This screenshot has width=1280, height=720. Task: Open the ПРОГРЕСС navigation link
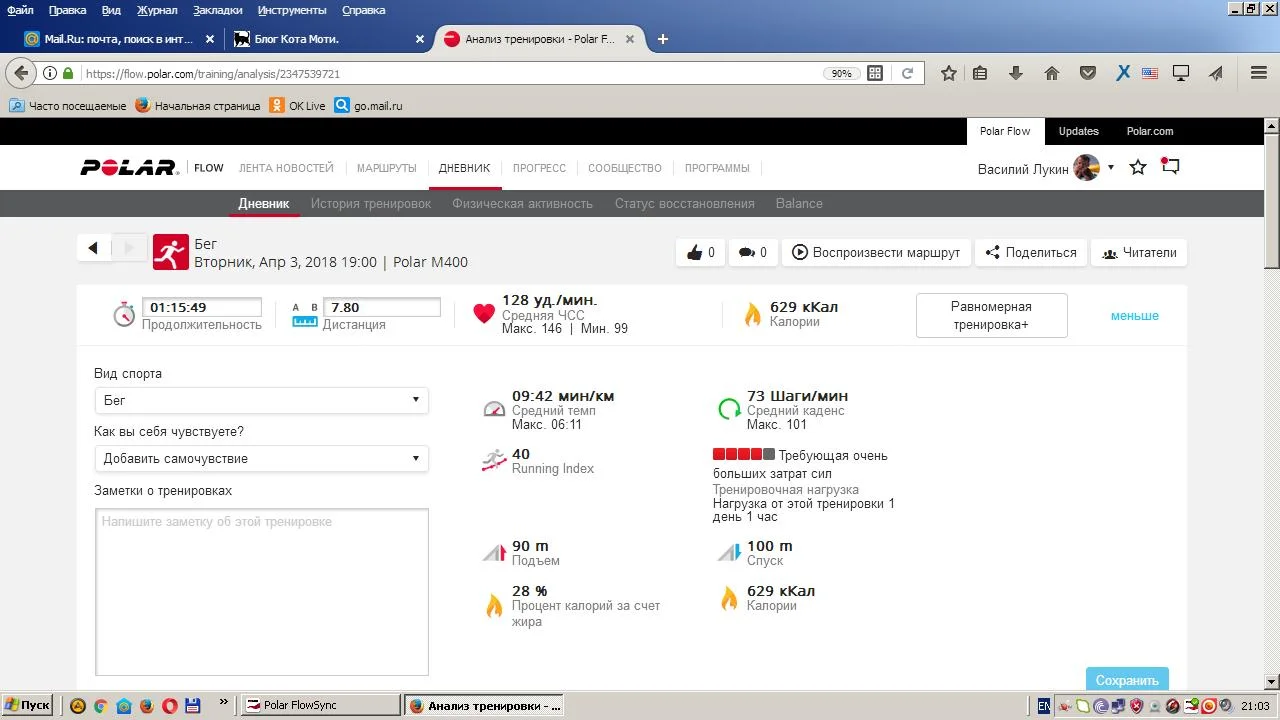coord(540,168)
